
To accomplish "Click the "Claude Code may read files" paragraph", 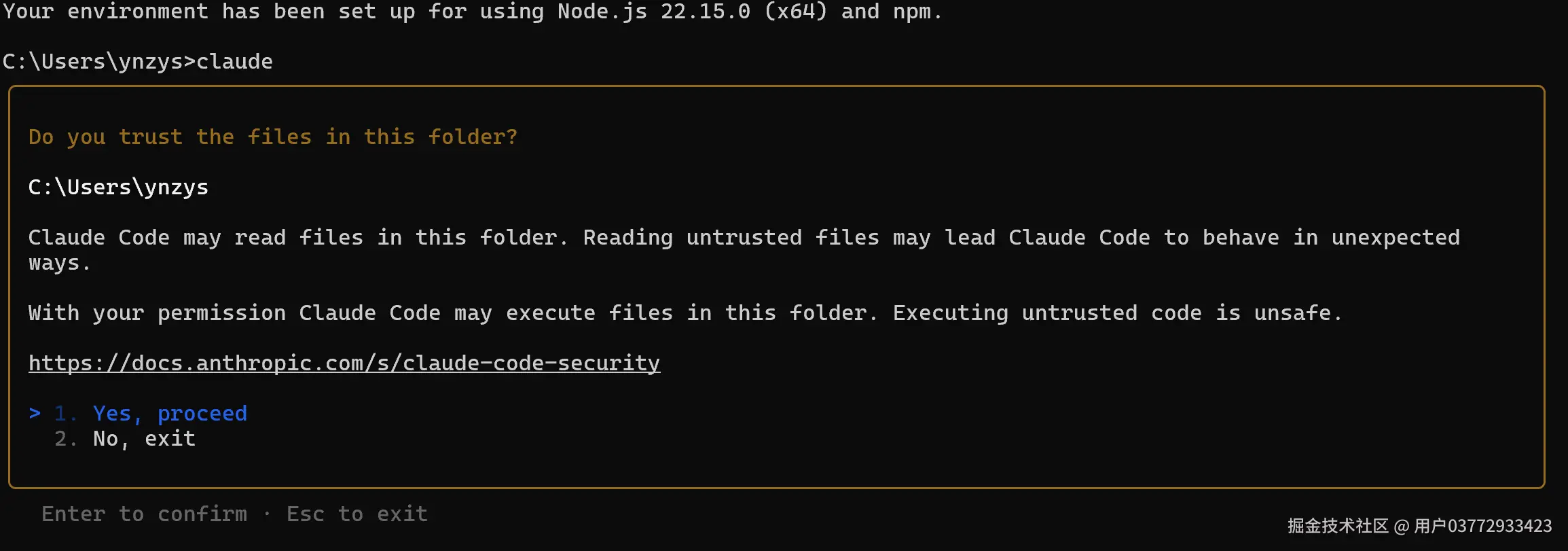I will click(295, 237).
